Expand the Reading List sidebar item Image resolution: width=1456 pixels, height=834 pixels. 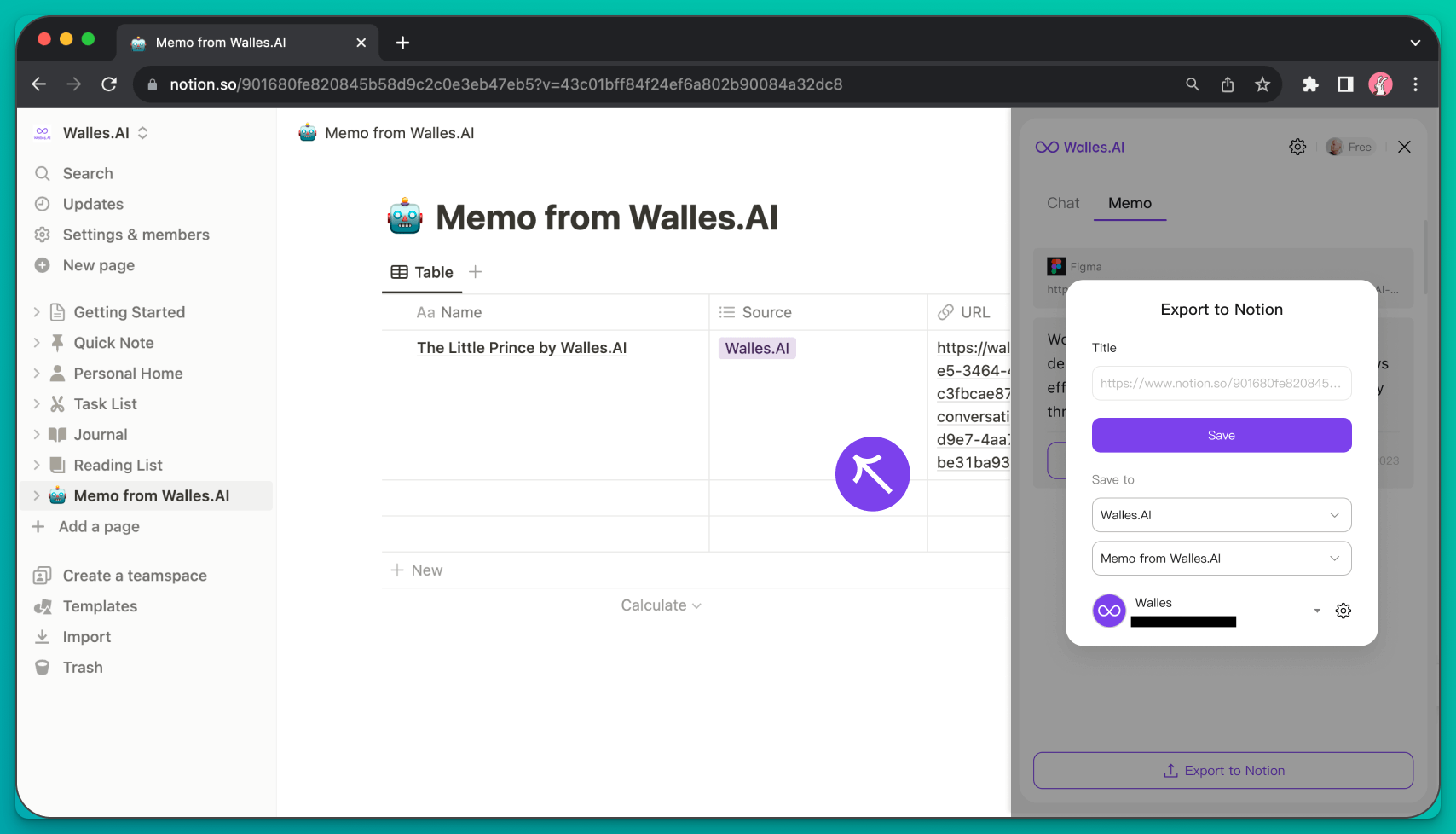point(37,465)
